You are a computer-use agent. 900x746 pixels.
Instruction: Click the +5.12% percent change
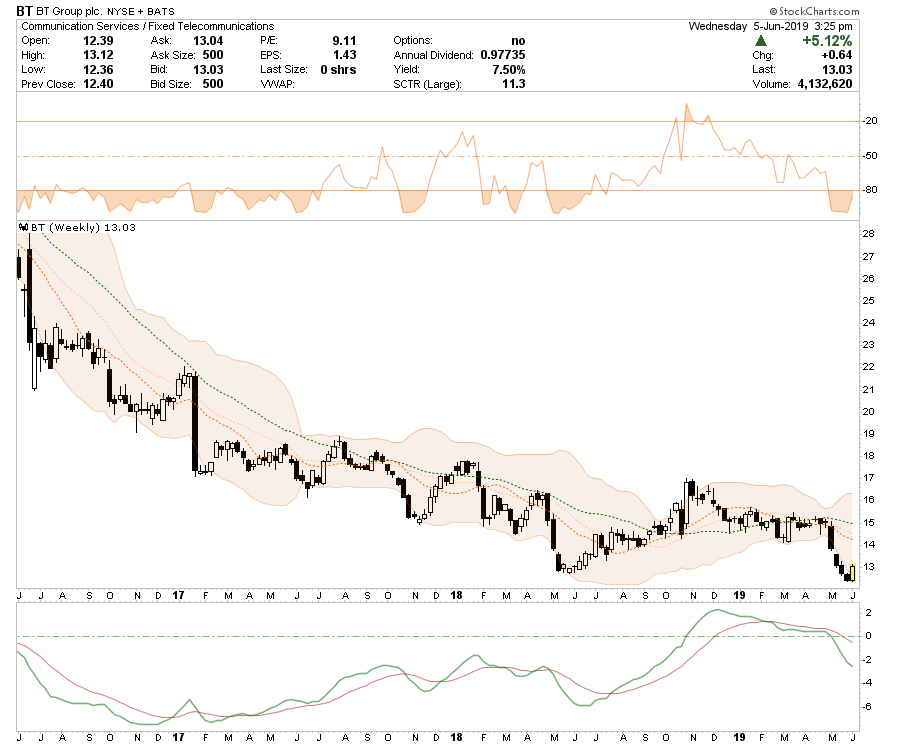[x=827, y=41]
